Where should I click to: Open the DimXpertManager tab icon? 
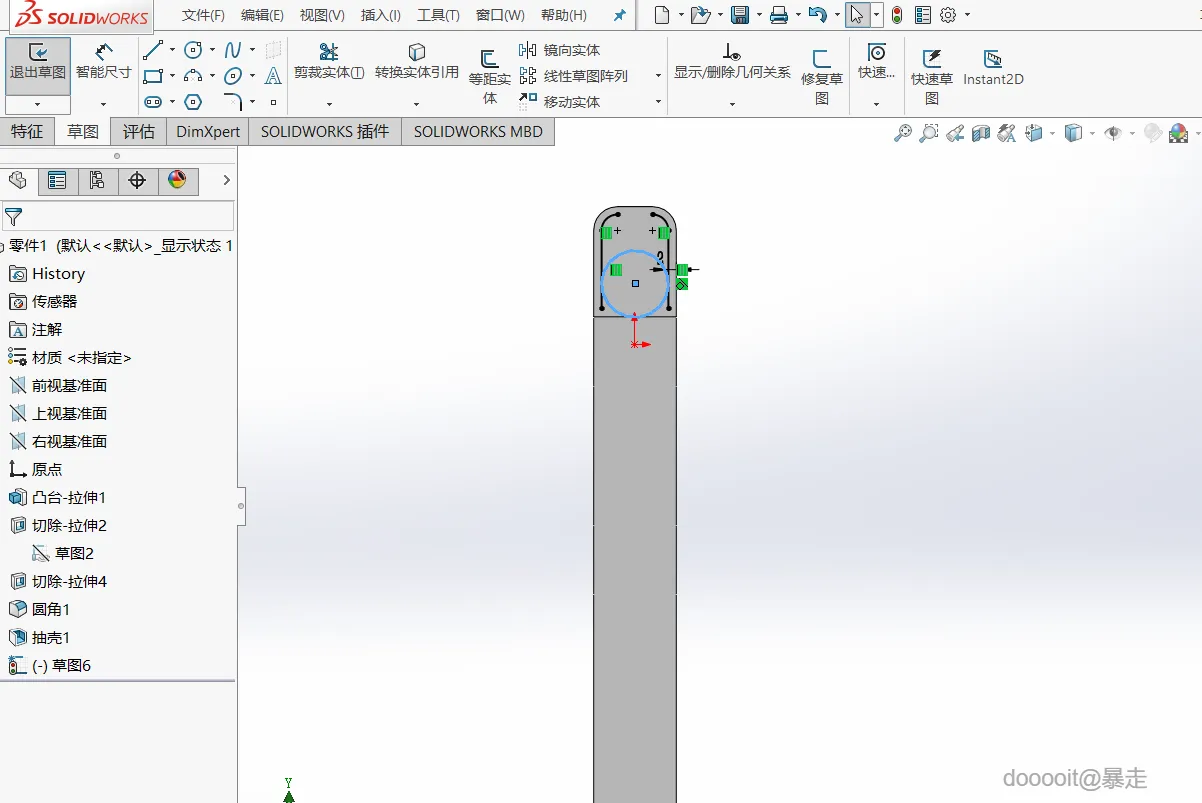(137, 181)
